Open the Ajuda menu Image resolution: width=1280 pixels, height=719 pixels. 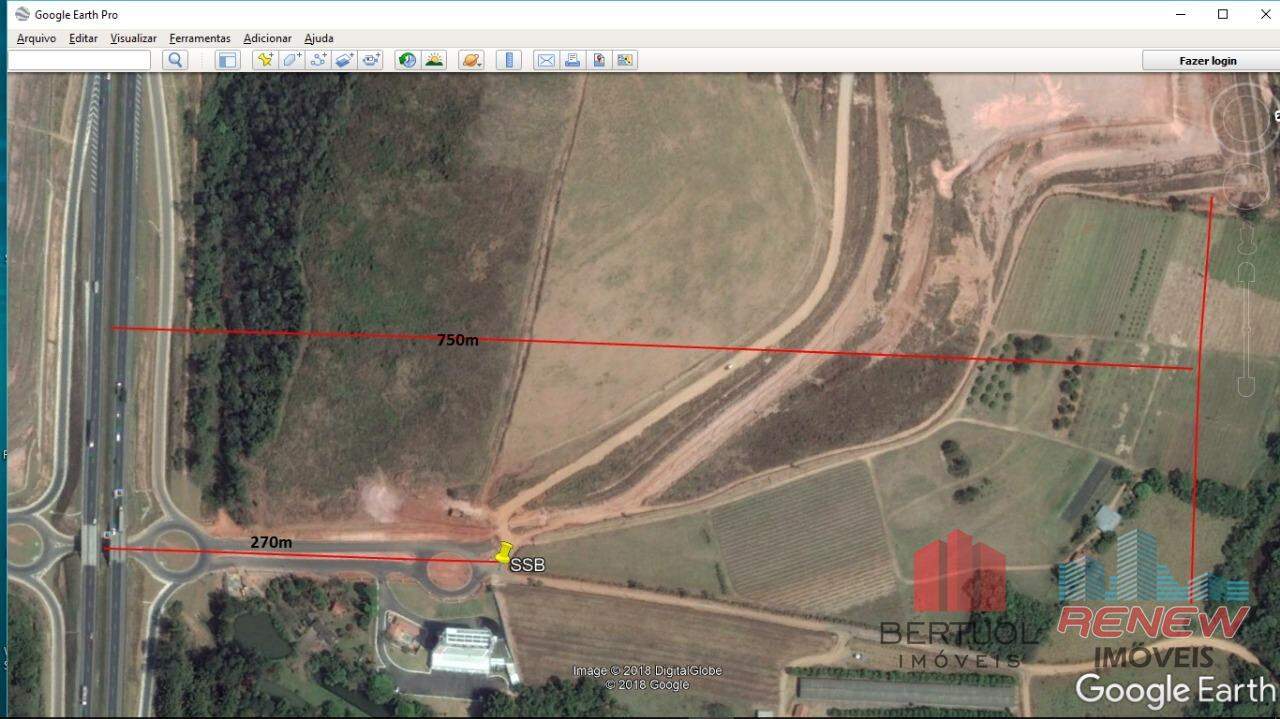pos(319,38)
